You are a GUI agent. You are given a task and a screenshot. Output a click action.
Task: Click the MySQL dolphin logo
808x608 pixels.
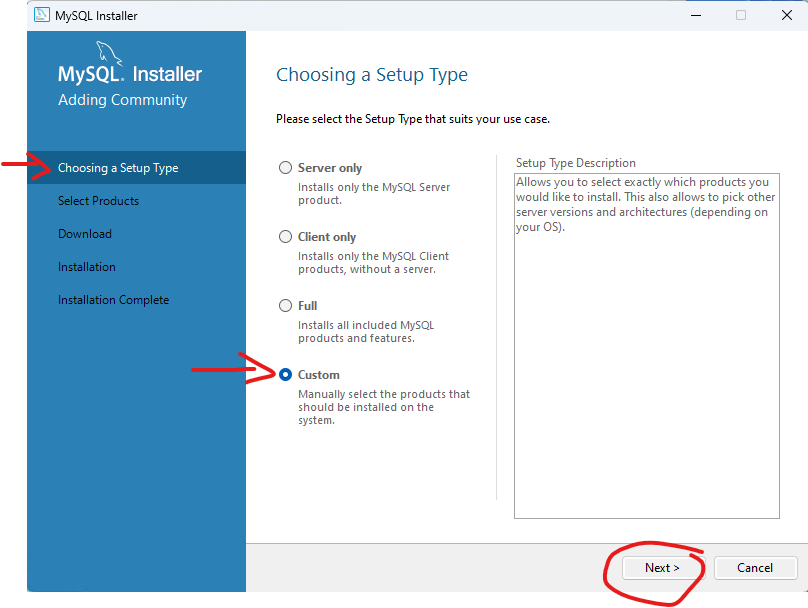(x=109, y=54)
